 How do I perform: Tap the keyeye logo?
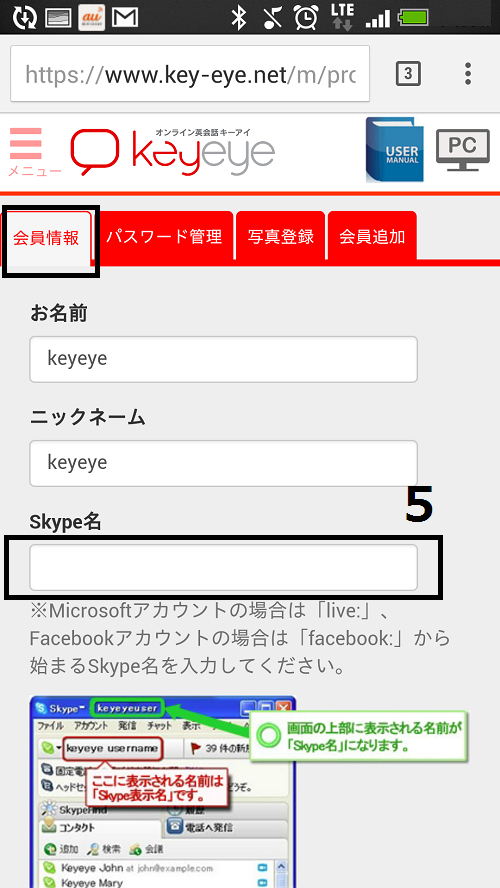click(x=173, y=151)
